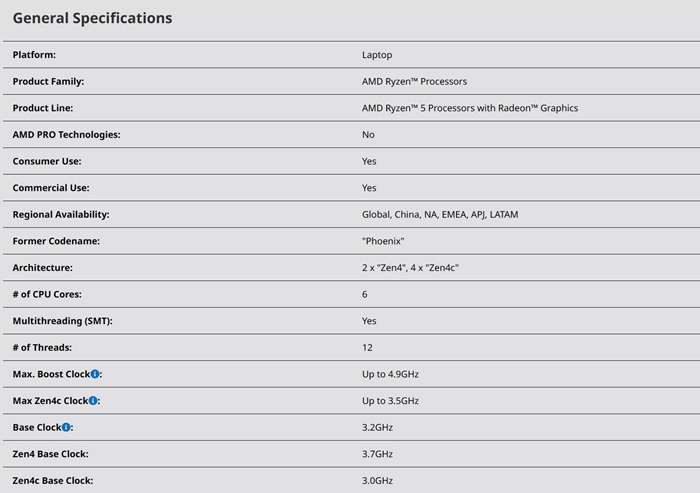The height and width of the screenshot is (493, 700).
Task: Click the info icon beside Max Zen4c Clock
Action: [93, 401]
